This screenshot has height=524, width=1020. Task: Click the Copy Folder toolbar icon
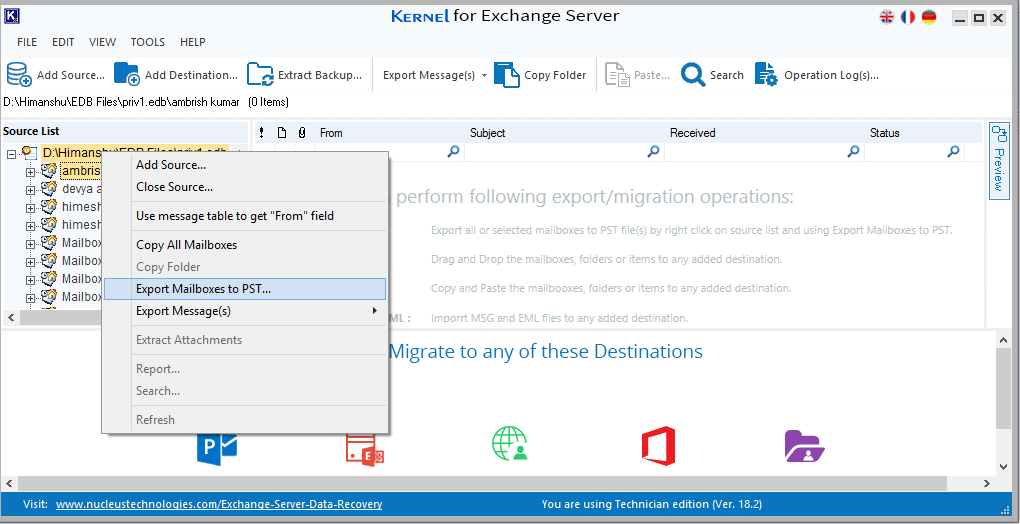pos(508,75)
